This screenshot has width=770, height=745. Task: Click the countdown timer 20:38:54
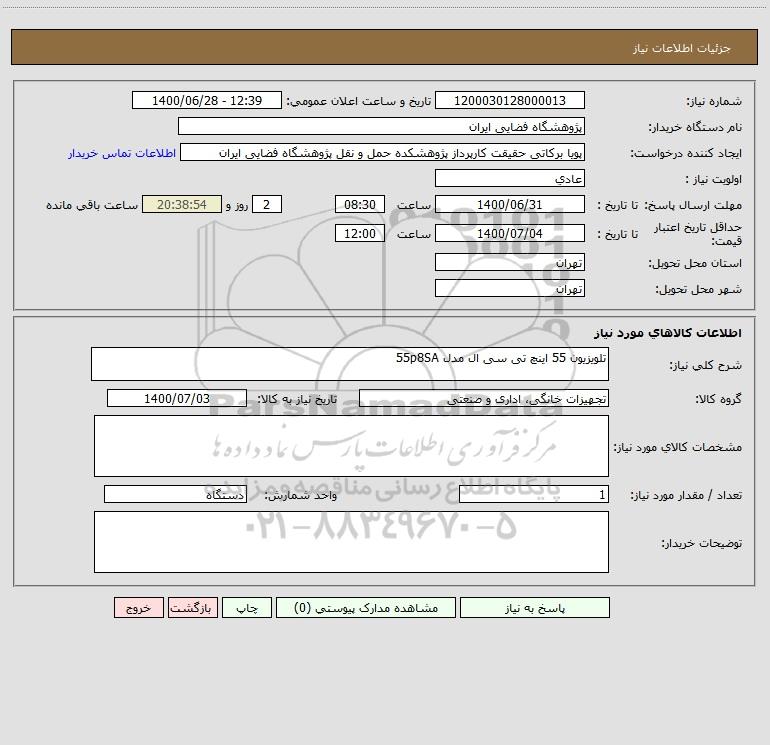182,205
